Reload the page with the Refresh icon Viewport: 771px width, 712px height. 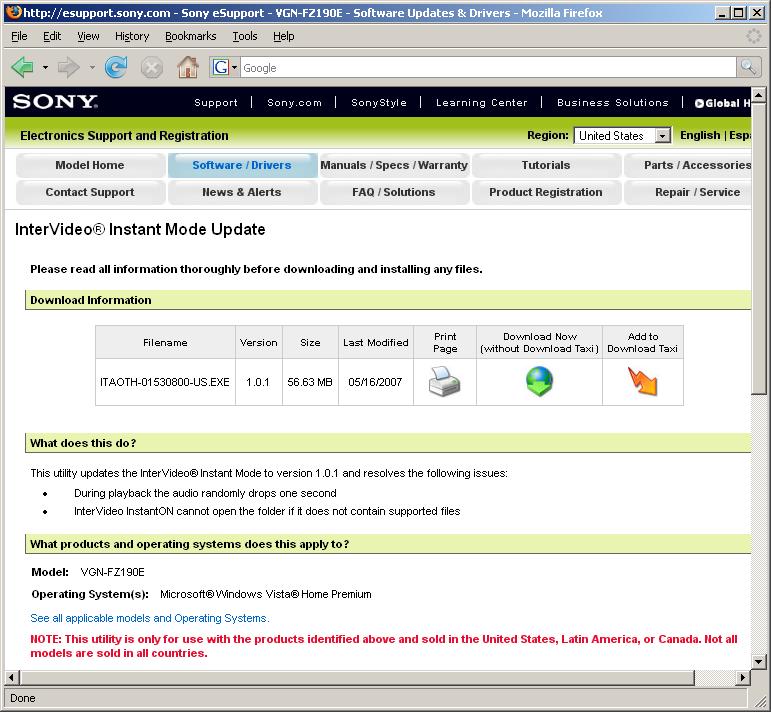pos(116,67)
